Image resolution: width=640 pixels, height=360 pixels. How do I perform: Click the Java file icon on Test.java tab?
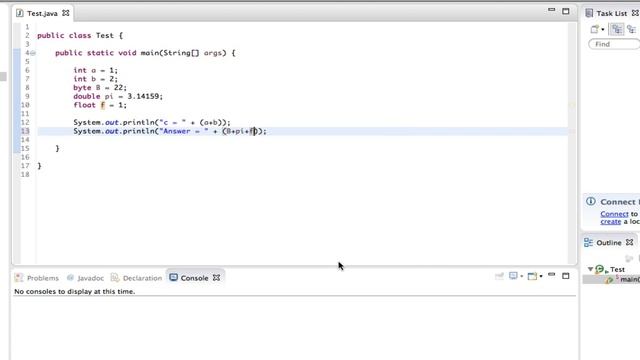20,13
